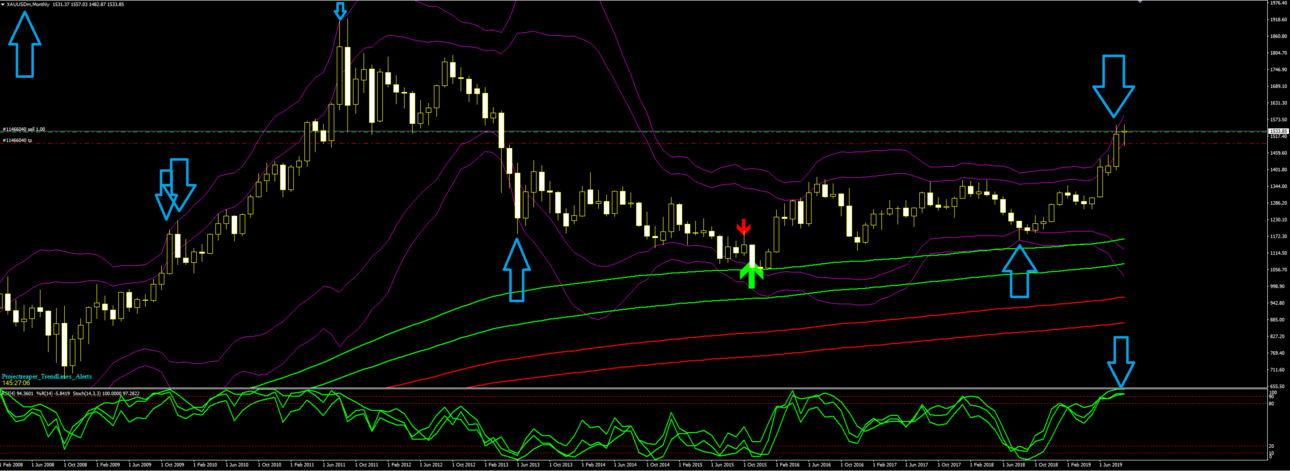Viewport: 1290px width, 471px height.
Task: Click the %R(14) -5.8419 indicator label
Action: 53,392
